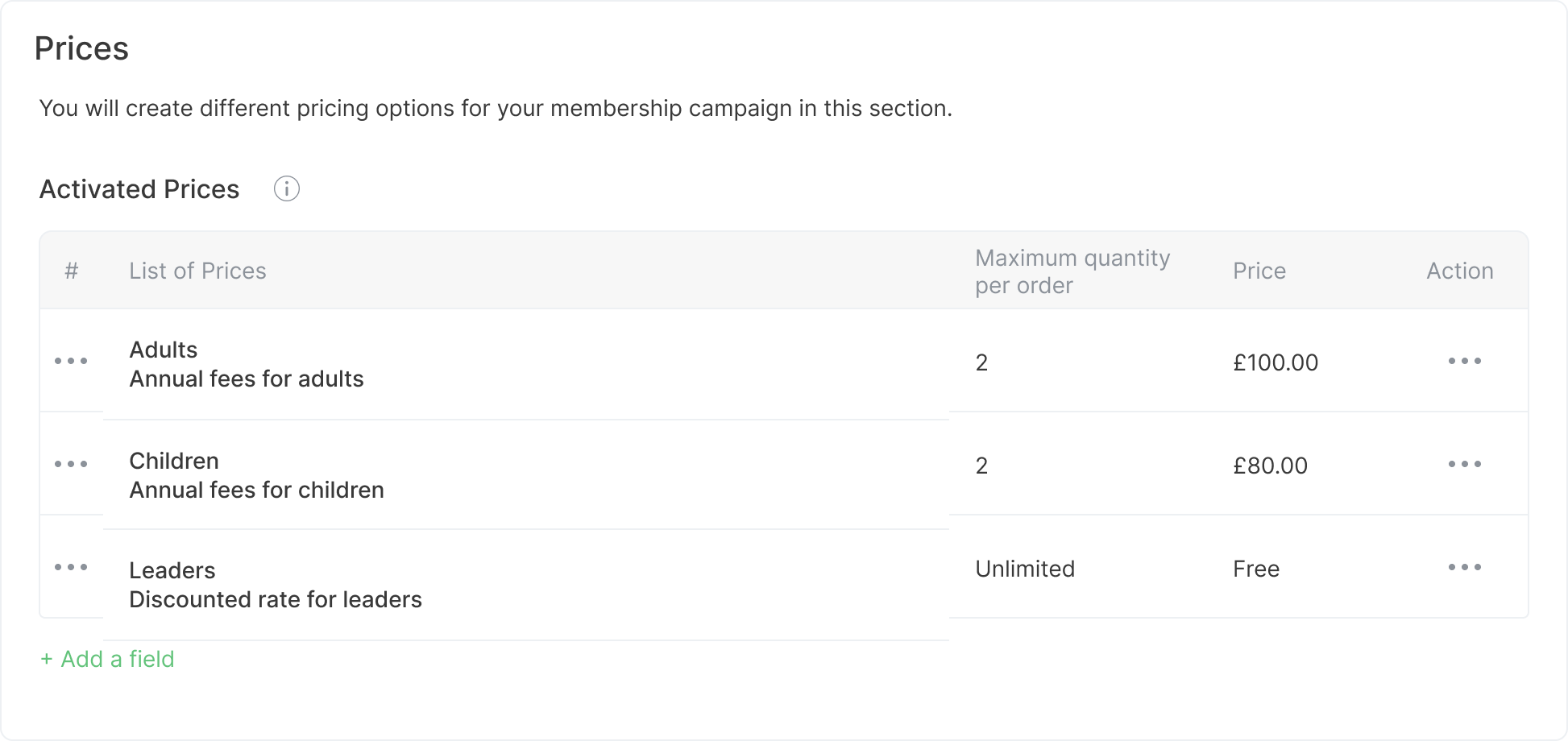Click the £100.00 price value
This screenshot has height=741, width=1568.
coord(1276,362)
